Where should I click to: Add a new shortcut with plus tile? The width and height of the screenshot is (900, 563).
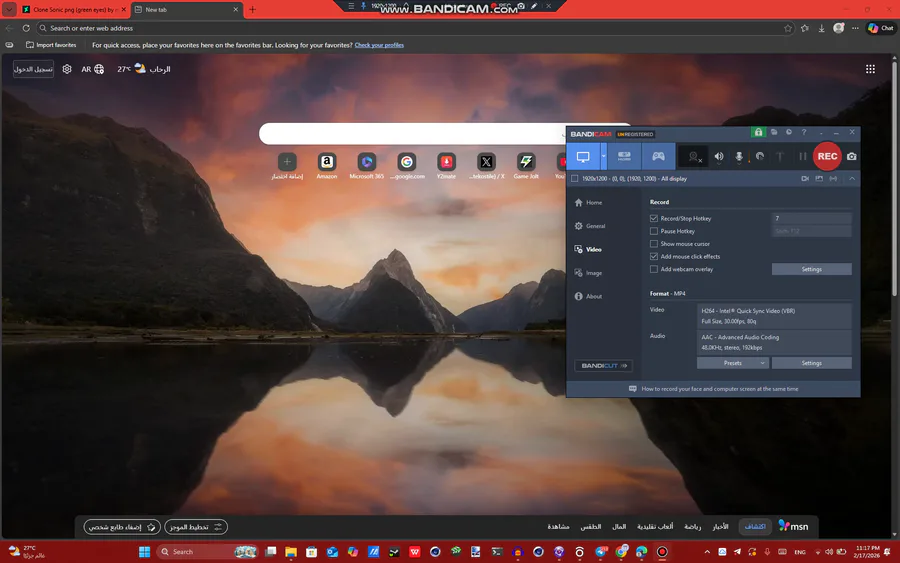287,166
